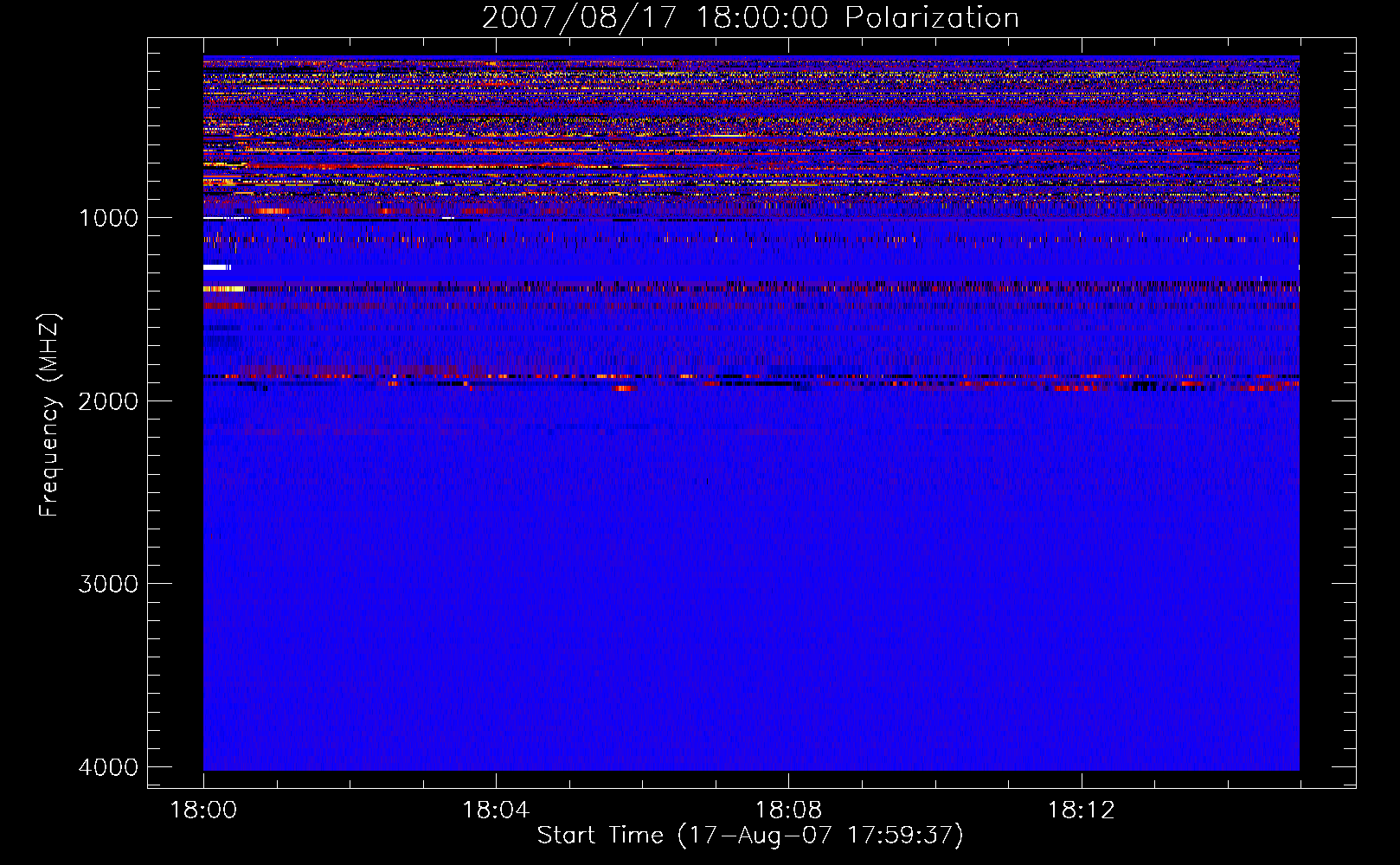Click the 18:12 time tick label
The height and width of the screenshot is (865, 1400).
[x=1081, y=811]
